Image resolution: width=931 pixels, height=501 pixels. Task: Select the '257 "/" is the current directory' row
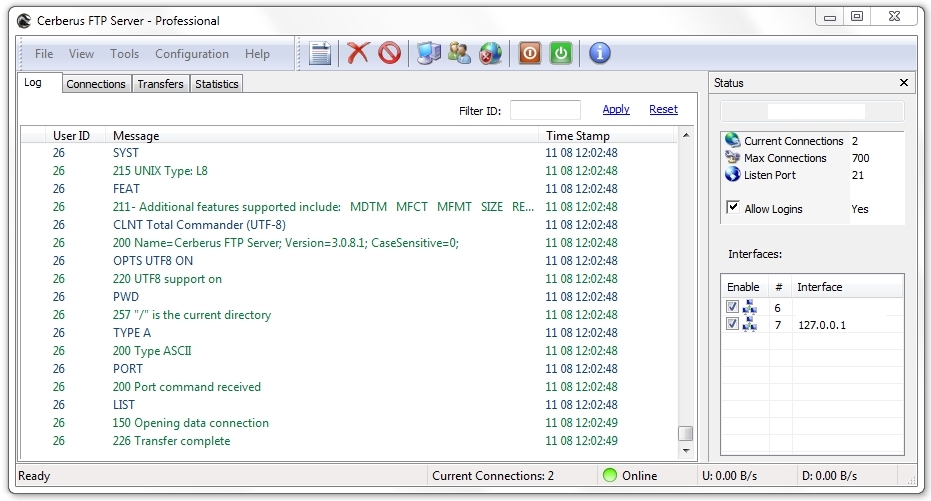[349, 315]
